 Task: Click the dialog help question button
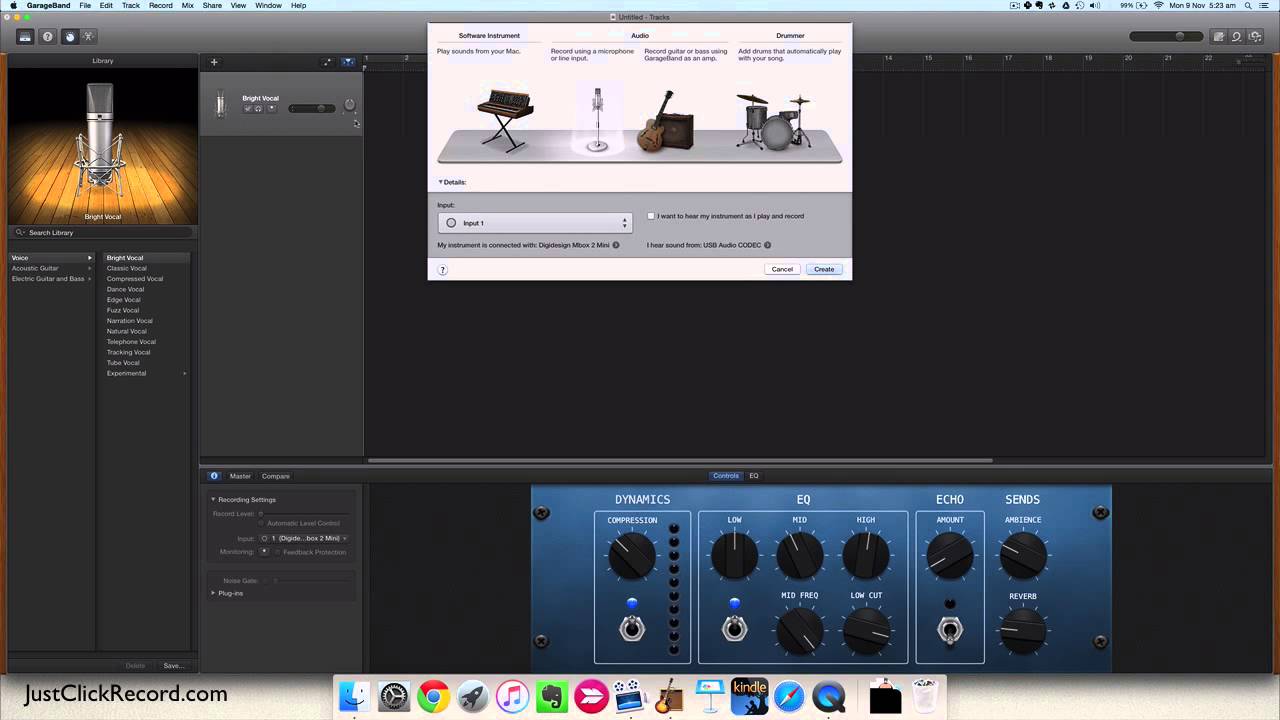pyautogui.click(x=443, y=269)
